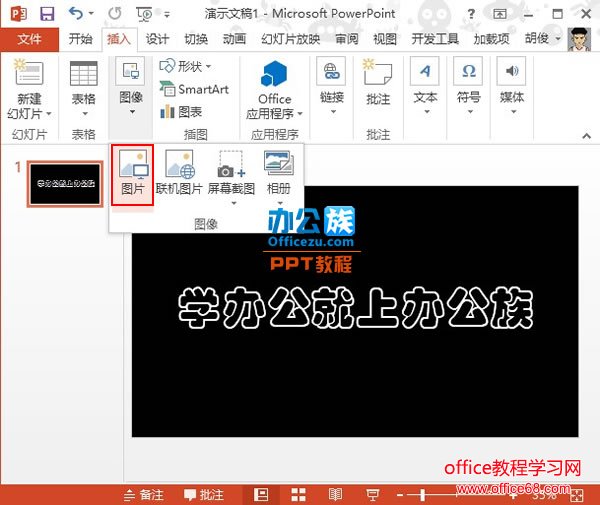Click the 图像 group button
Viewport: 600px width, 505px height.
tap(131, 86)
